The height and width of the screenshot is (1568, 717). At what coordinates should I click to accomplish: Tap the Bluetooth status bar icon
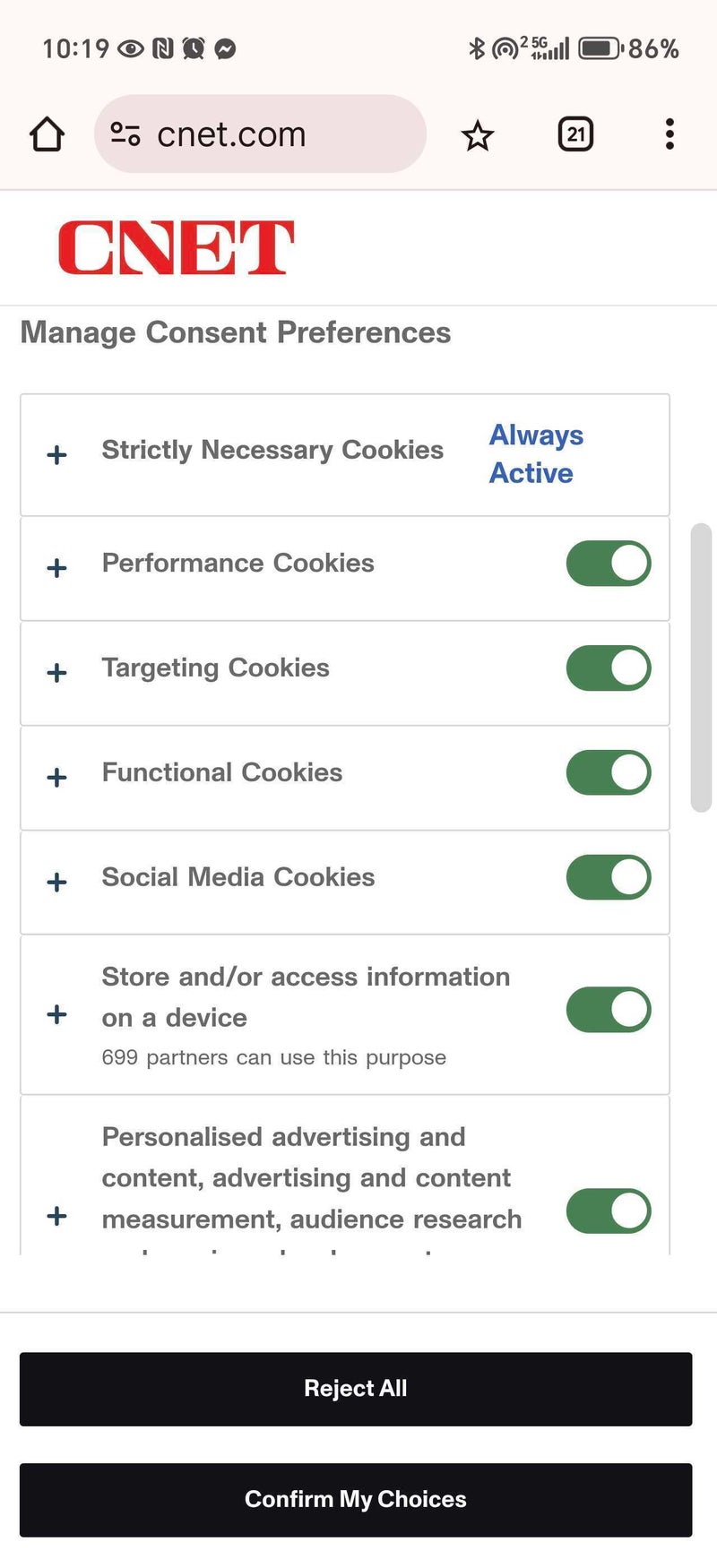tap(477, 48)
